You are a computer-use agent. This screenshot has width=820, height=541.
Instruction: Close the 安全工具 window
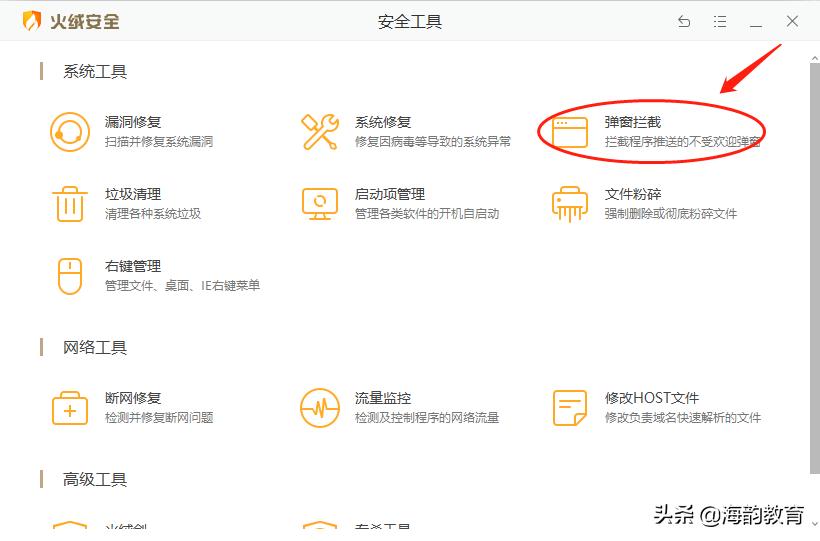click(792, 21)
